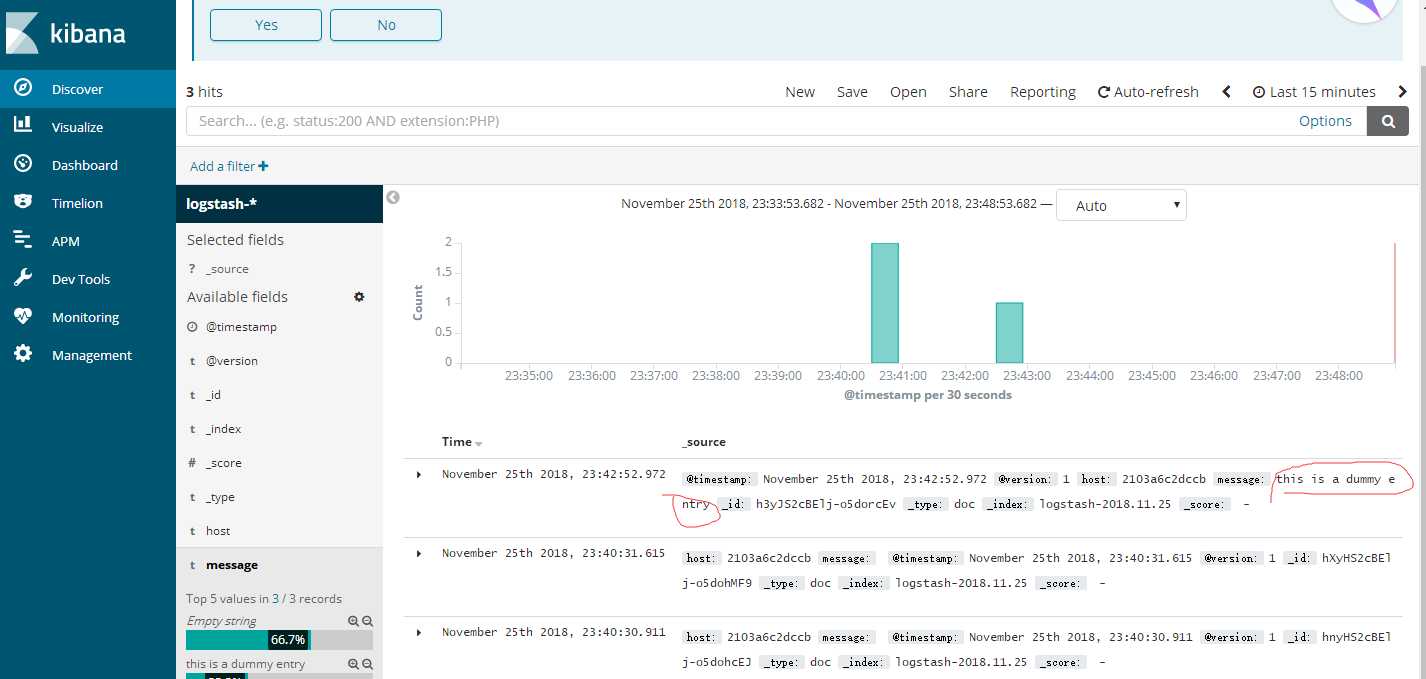1426x679 pixels.
Task: Click the APM lines icon
Action: (23, 240)
